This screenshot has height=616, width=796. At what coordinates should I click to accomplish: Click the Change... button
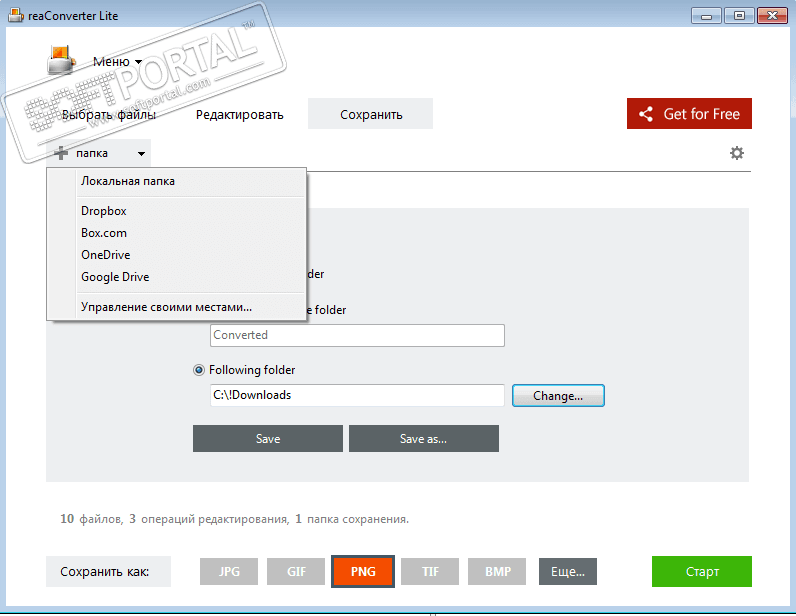coord(558,396)
